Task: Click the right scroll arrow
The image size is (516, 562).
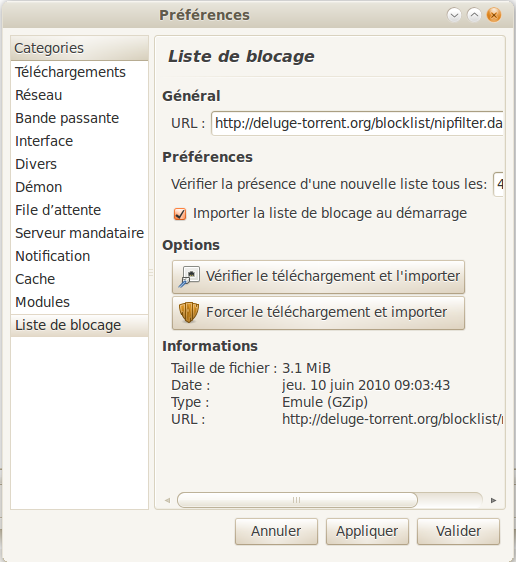Action: 493,500
